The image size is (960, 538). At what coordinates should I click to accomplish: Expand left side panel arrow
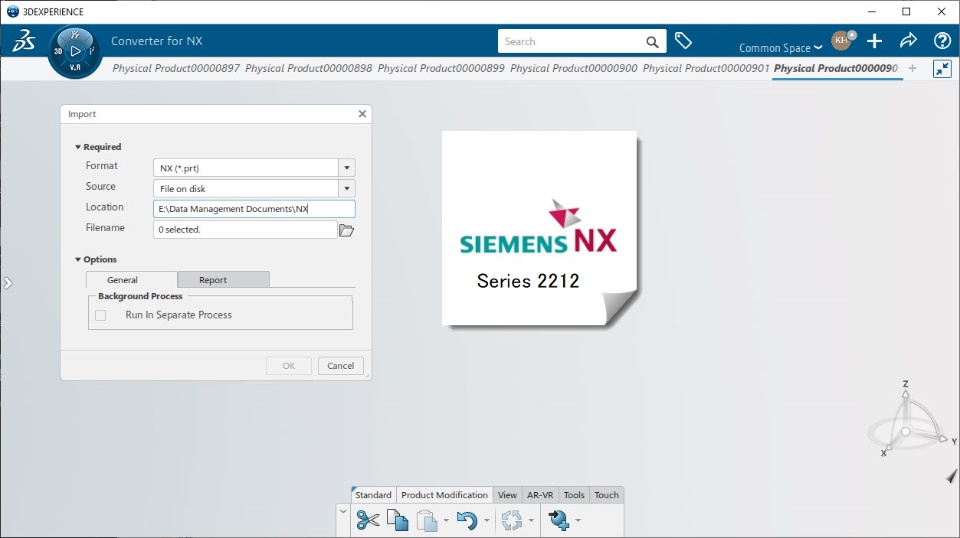pyautogui.click(x=7, y=283)
